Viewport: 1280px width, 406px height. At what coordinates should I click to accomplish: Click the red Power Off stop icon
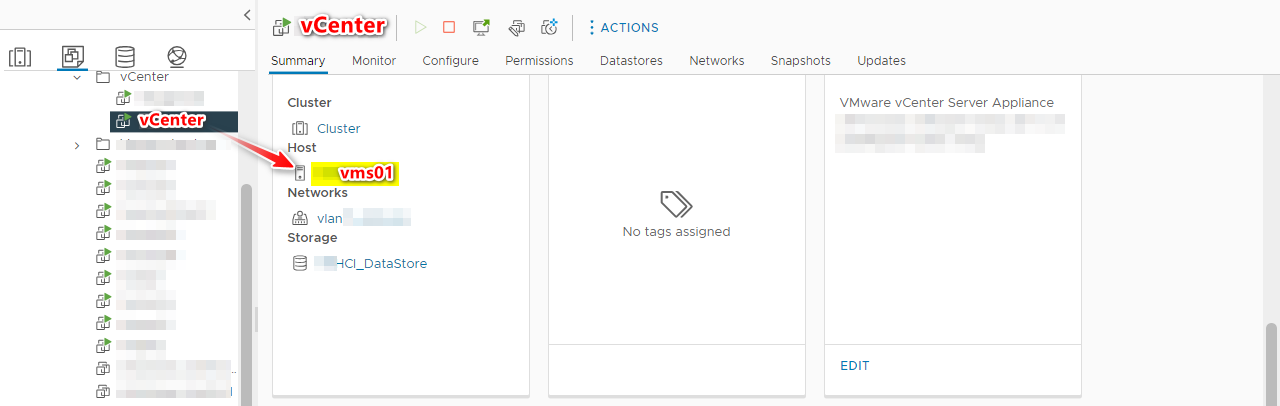click(x=449, y=27)
